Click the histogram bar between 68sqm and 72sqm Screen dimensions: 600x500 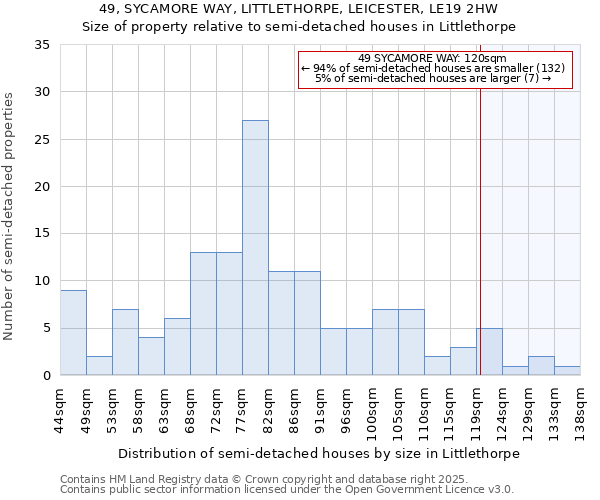pyautogui.click(x=204, y=314)
